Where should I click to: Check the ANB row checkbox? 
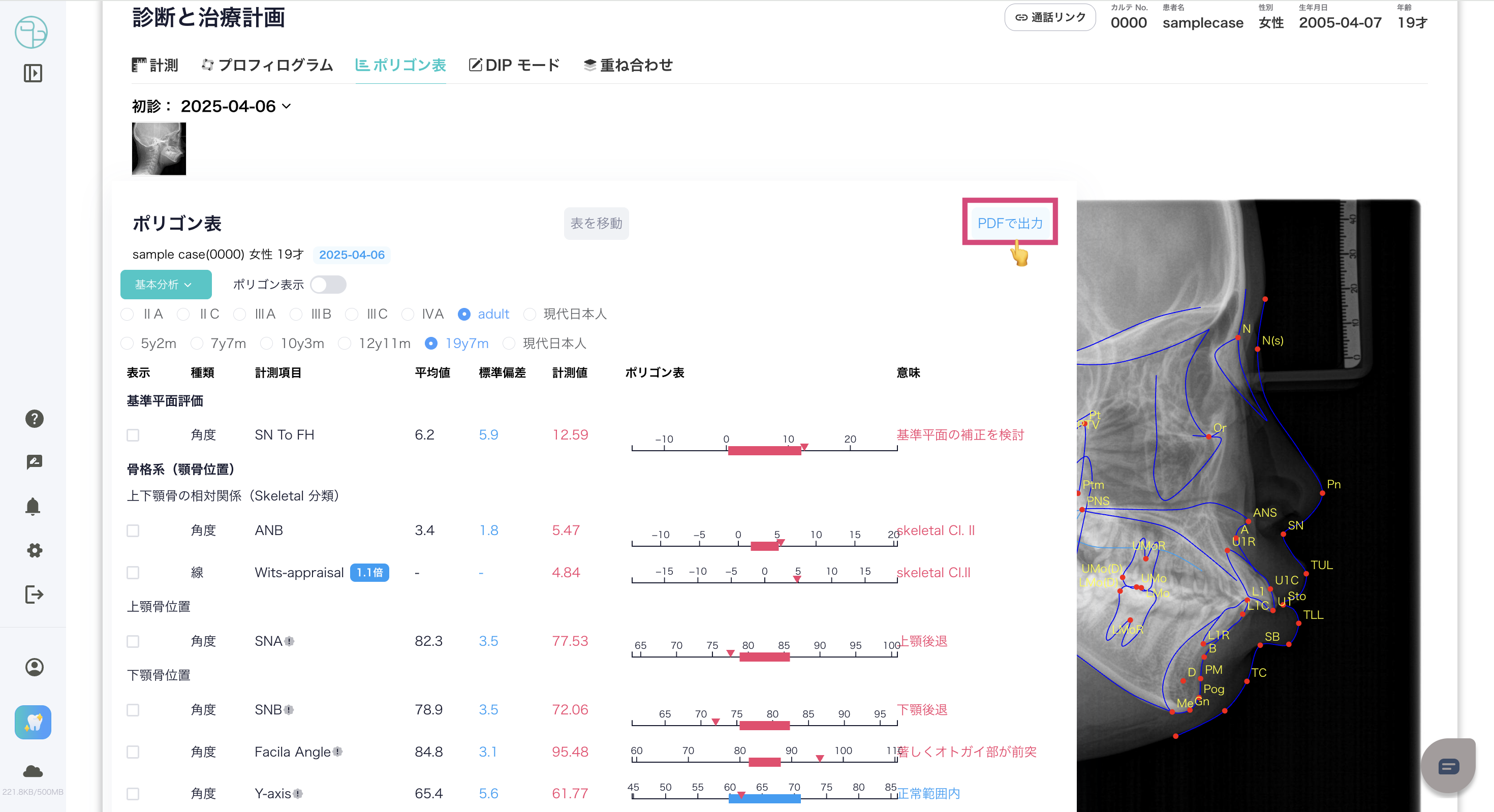133,530
